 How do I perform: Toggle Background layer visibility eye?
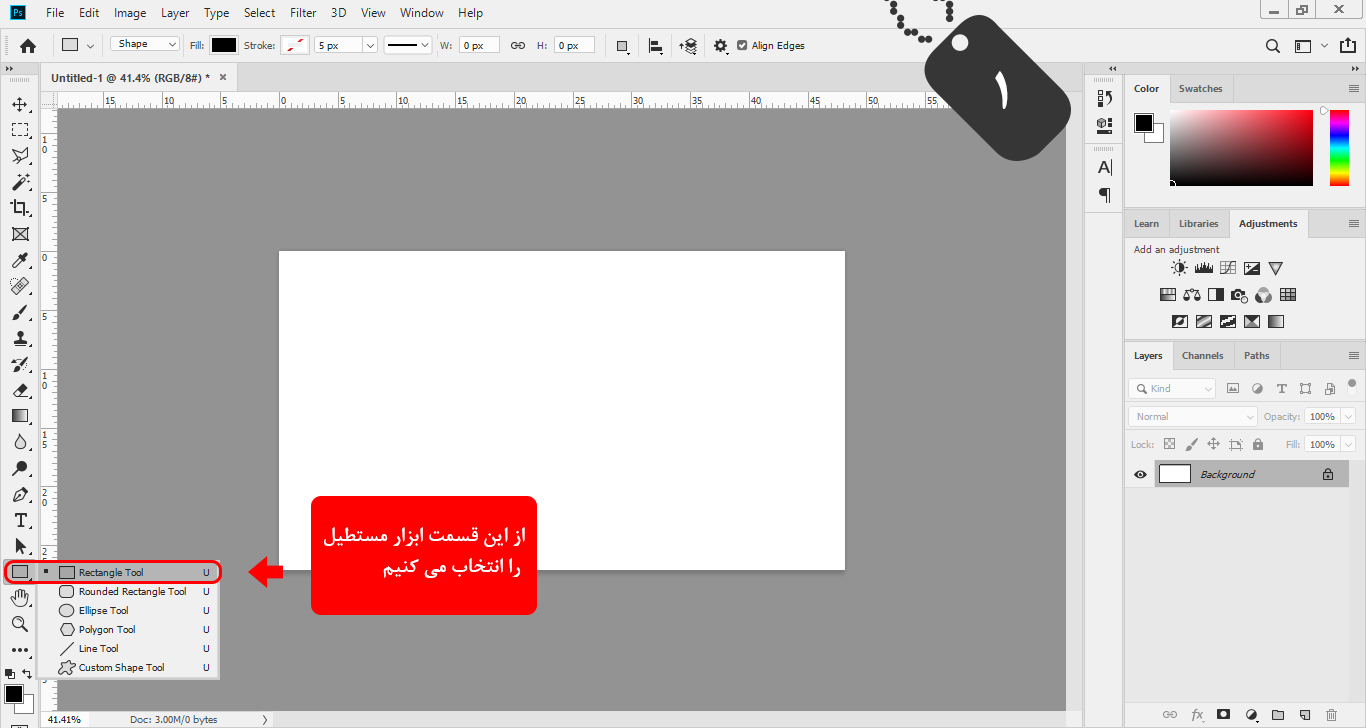tap(1140, 474)
